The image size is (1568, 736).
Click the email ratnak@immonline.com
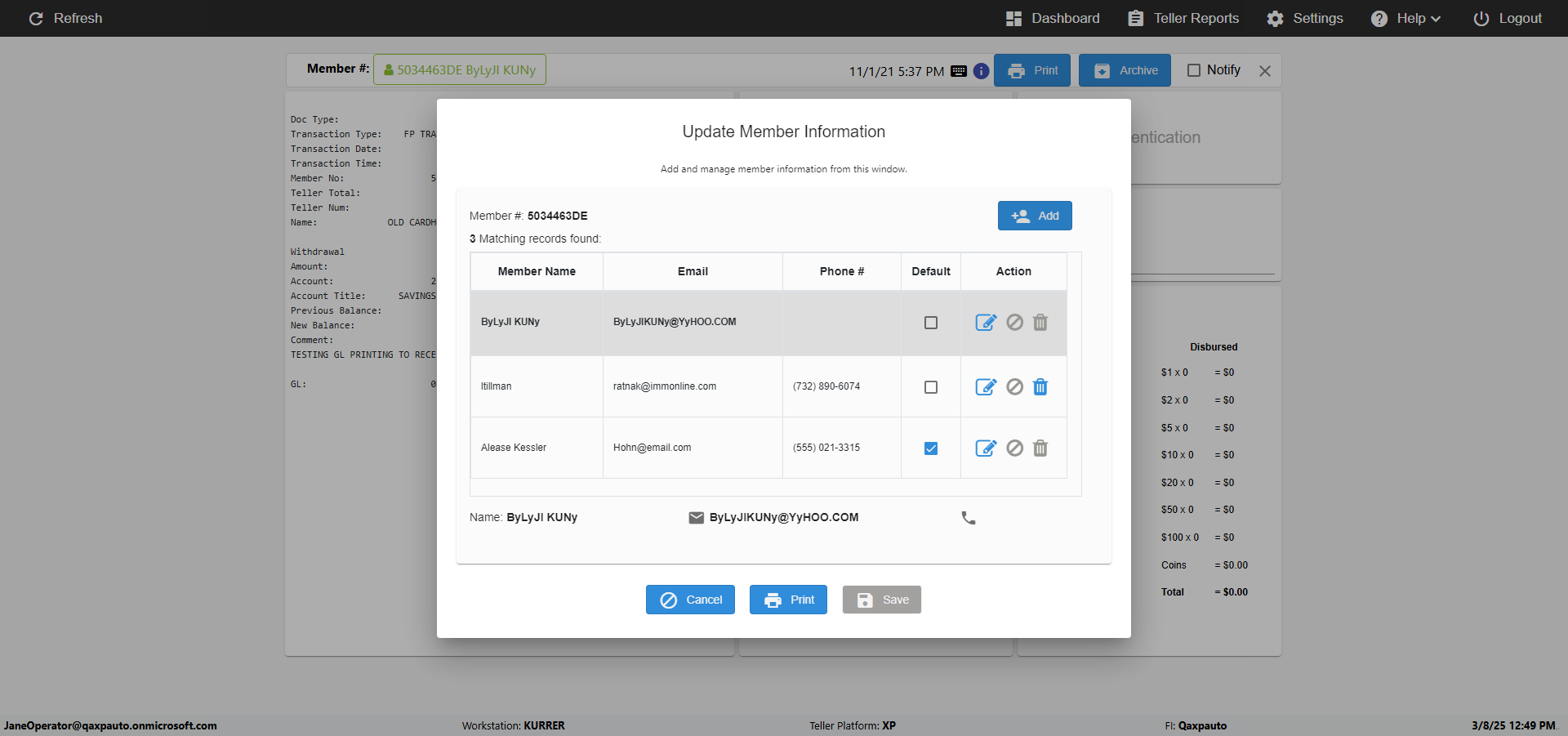665,386
